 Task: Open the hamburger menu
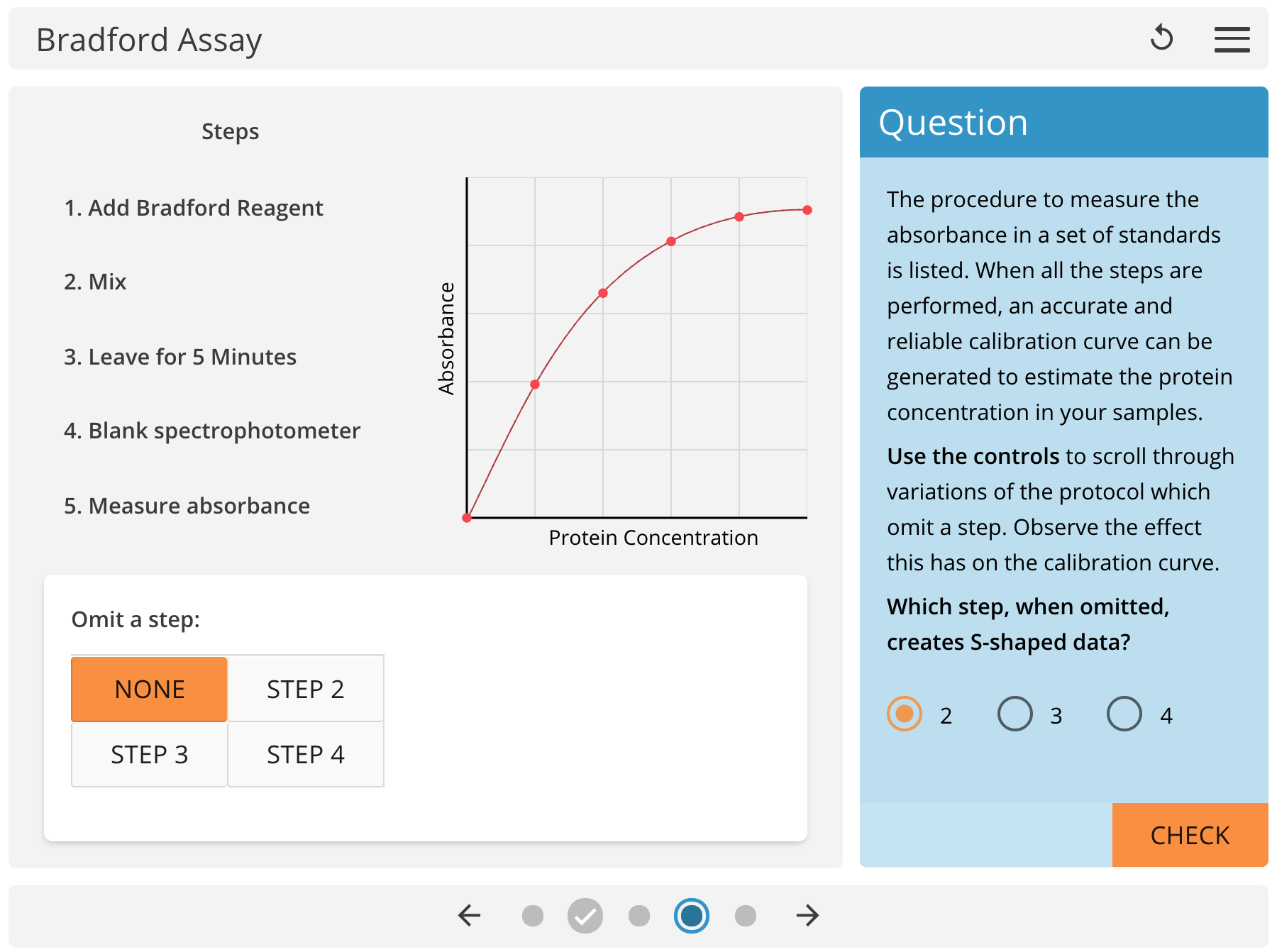tap(1232, 39)
